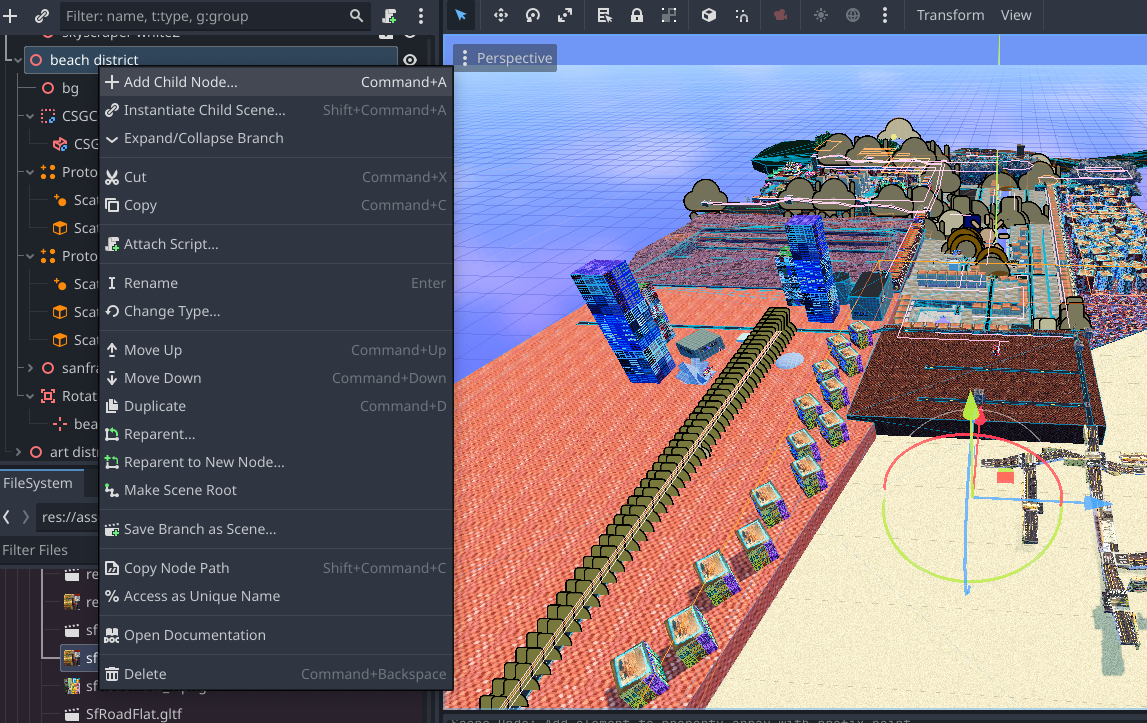This screenshot has width=1147, height=723.
Task: Click the Filter Files search field
Action: click(50, 550)
